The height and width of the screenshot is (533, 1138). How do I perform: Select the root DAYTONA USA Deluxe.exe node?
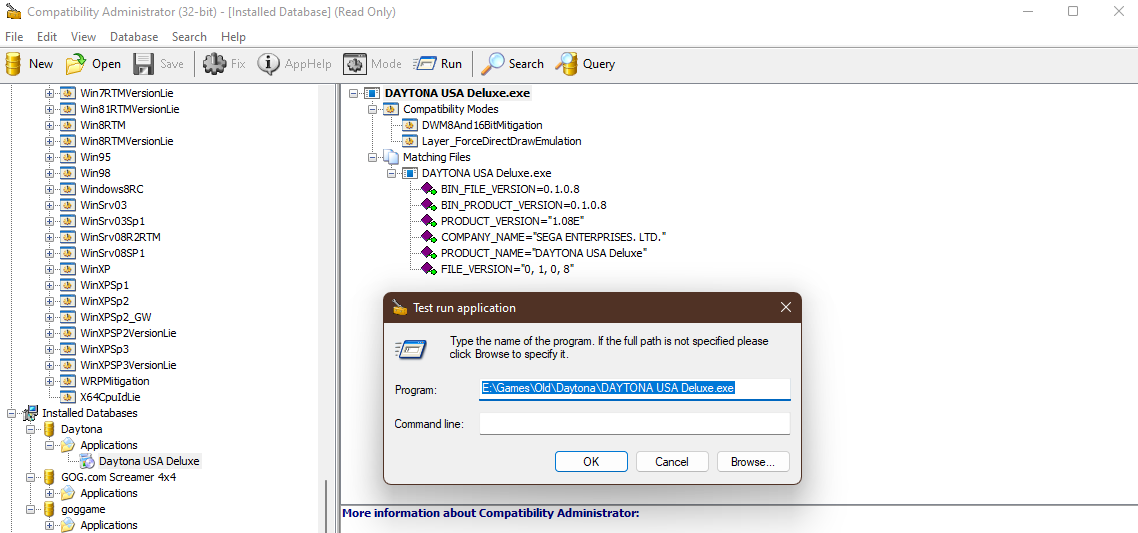pos(457,93)
